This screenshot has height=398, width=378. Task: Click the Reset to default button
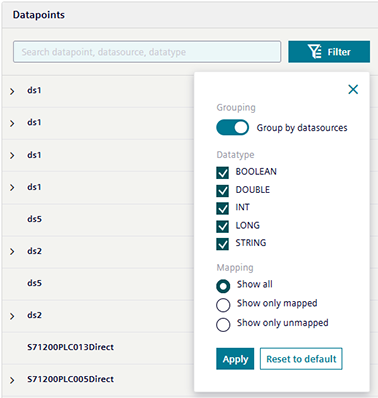pyautogui.click(x=301, y=359)
